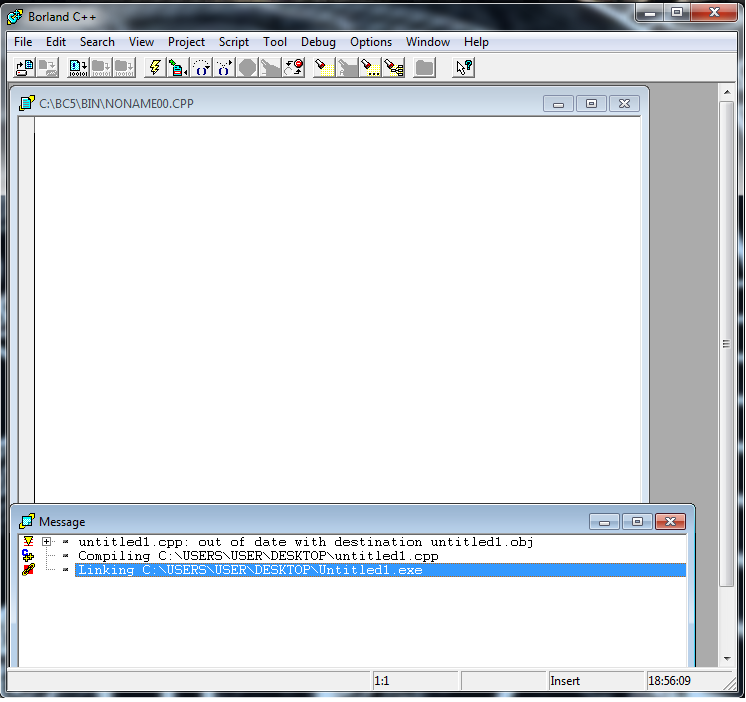
Task: Click the second grayed-out folder Build icon
Action: coord(124,68)
